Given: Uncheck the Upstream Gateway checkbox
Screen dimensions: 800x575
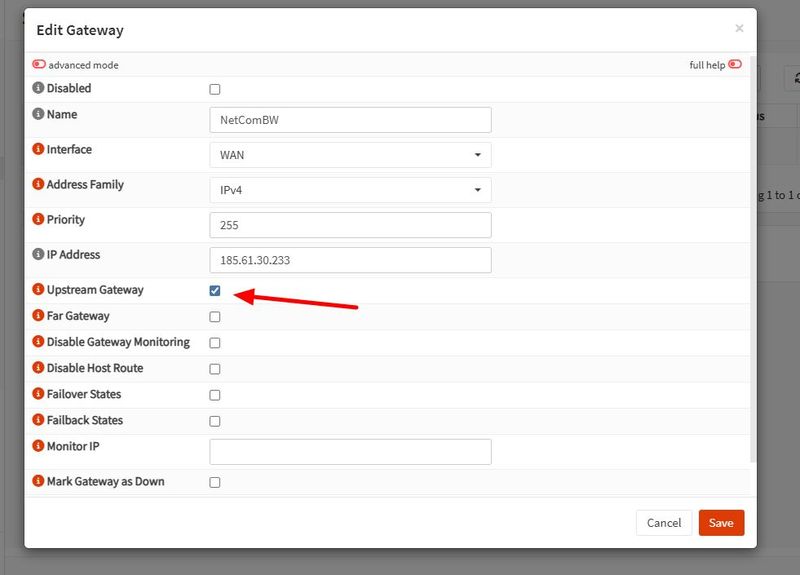Looking at the screenshot, I should (x=215, y=291).
